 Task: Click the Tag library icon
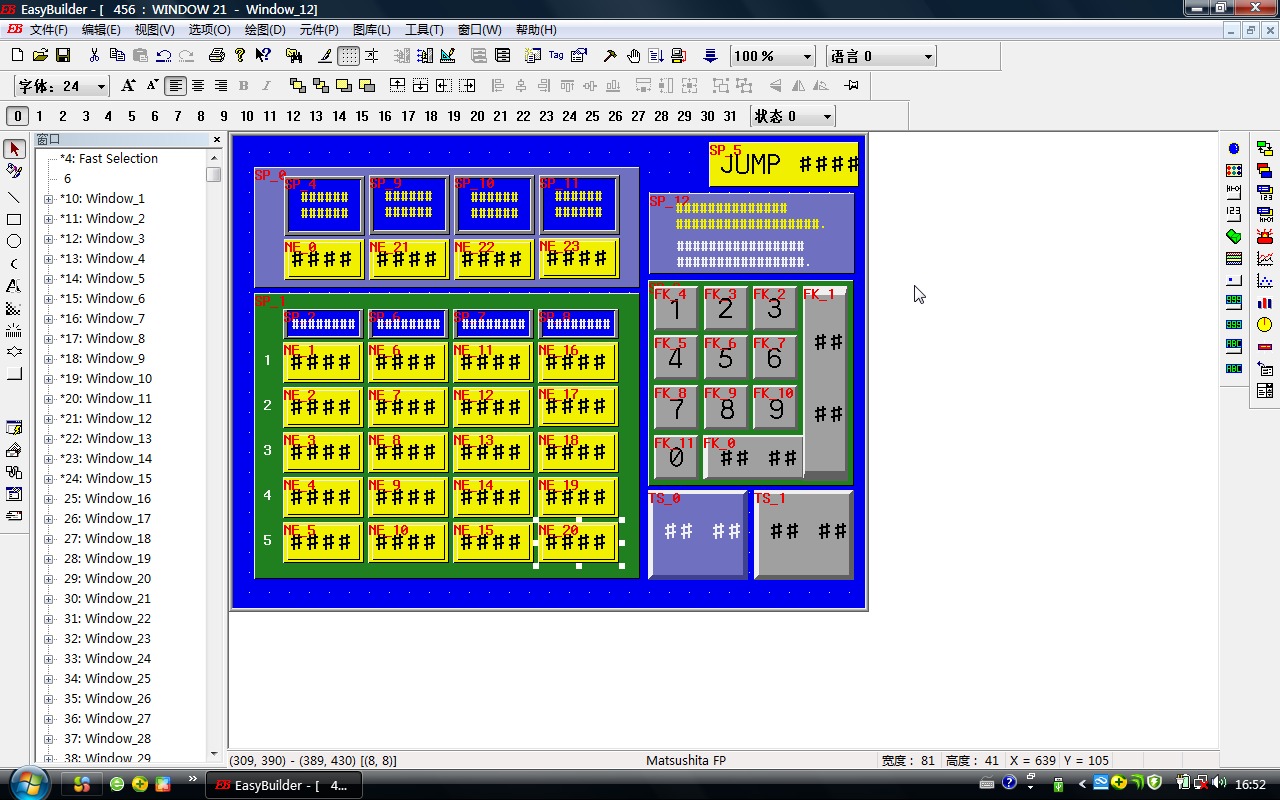point(556,56)
